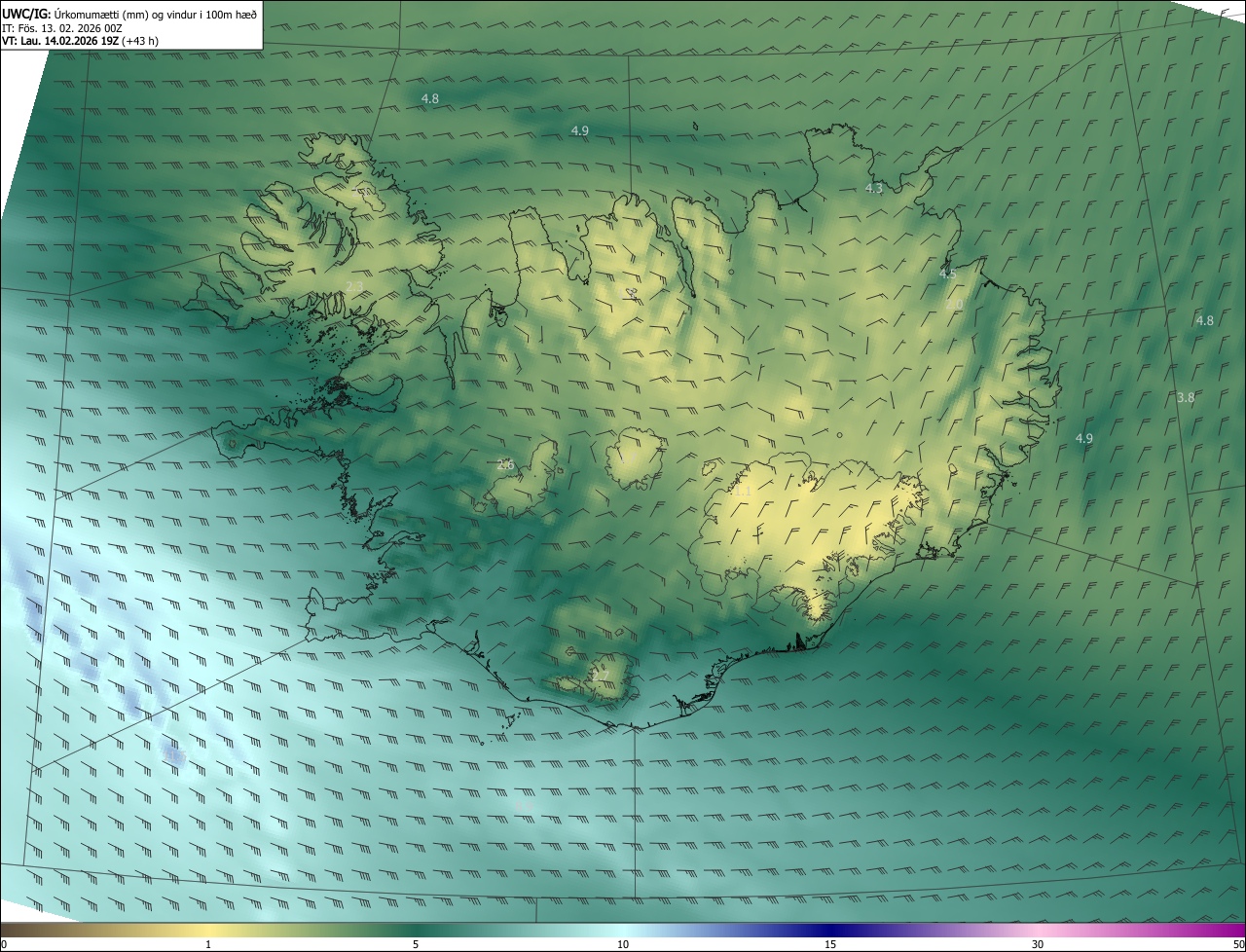Click the '30' tick on the color scale

click(1038, 944)
